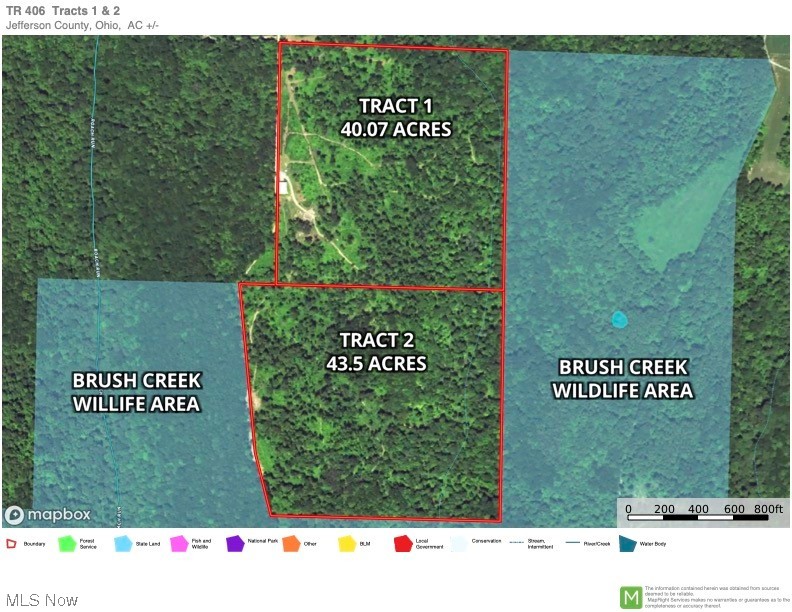This screenshot has height=612, width=792.
Task: Click the green MapRight M logo
Action: (631, 596)
